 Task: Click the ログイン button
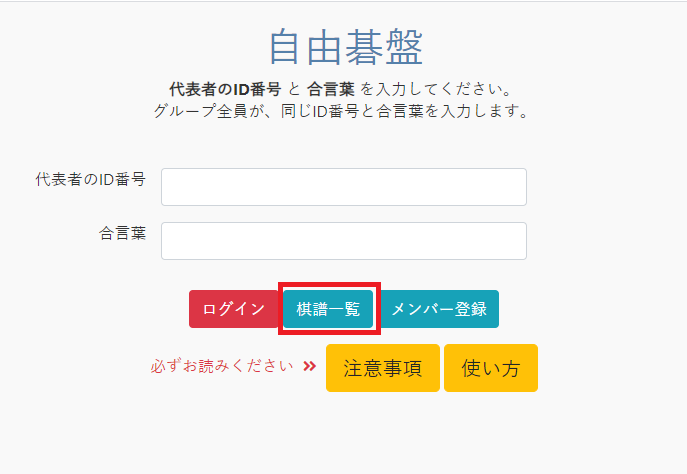tap(234, 309)
